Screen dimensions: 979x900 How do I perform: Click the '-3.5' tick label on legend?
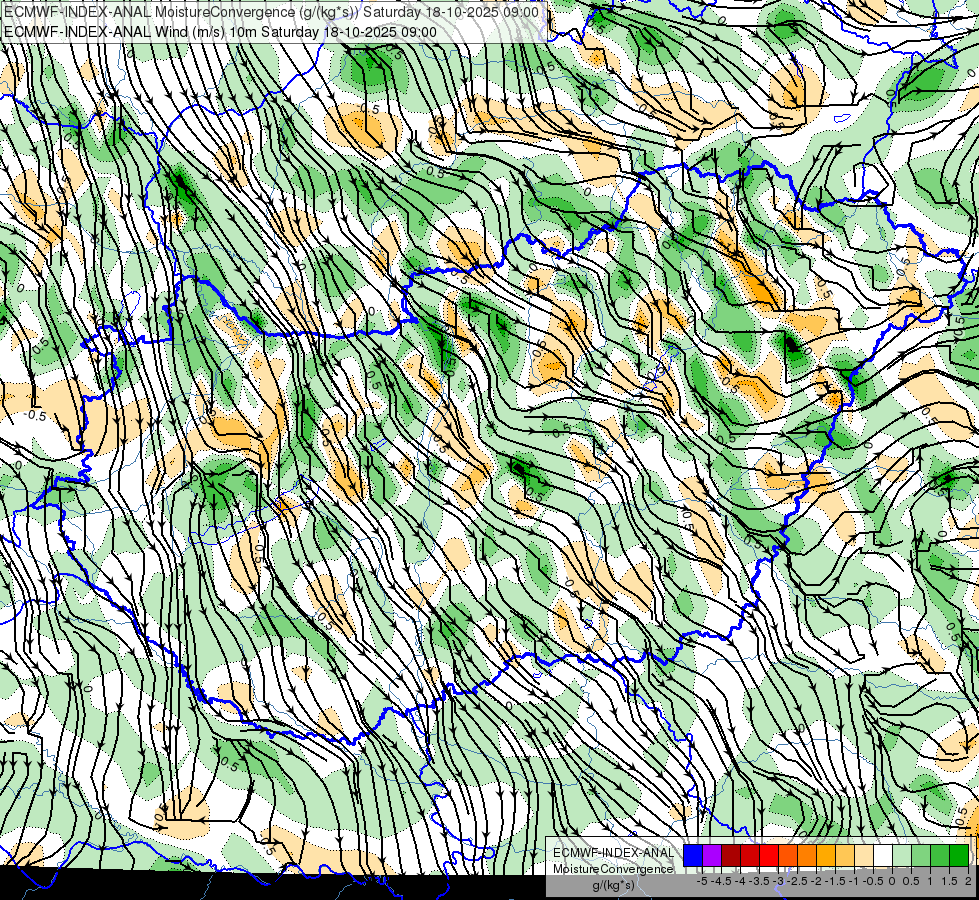point(759,881)
